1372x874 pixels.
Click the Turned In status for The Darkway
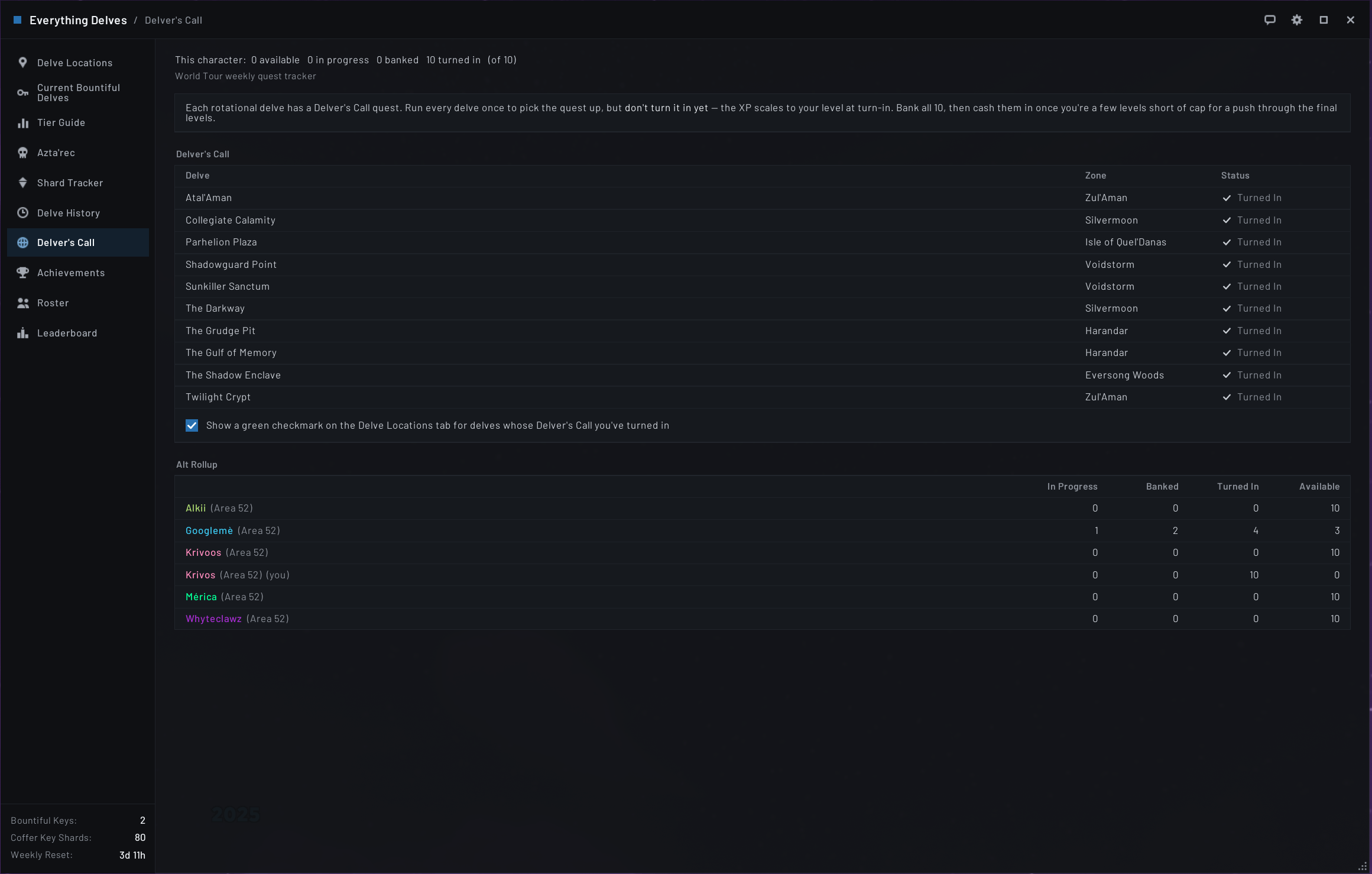click(1252, 309)
